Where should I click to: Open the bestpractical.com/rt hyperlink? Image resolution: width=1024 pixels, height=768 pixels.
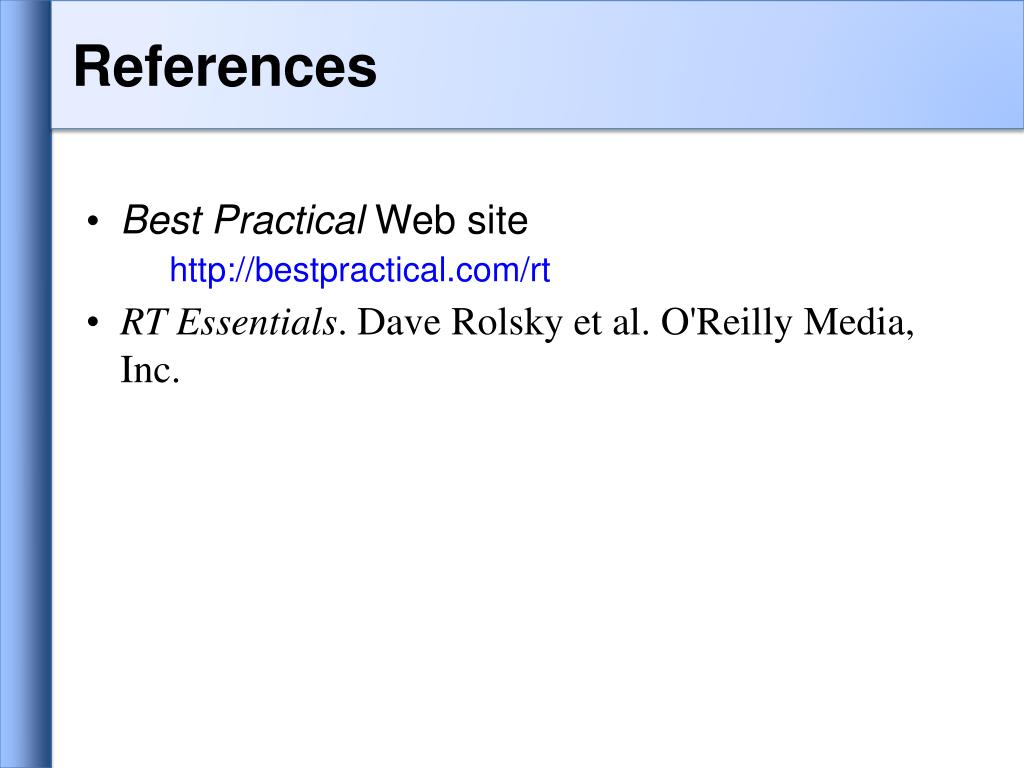[x=360, y=270]
